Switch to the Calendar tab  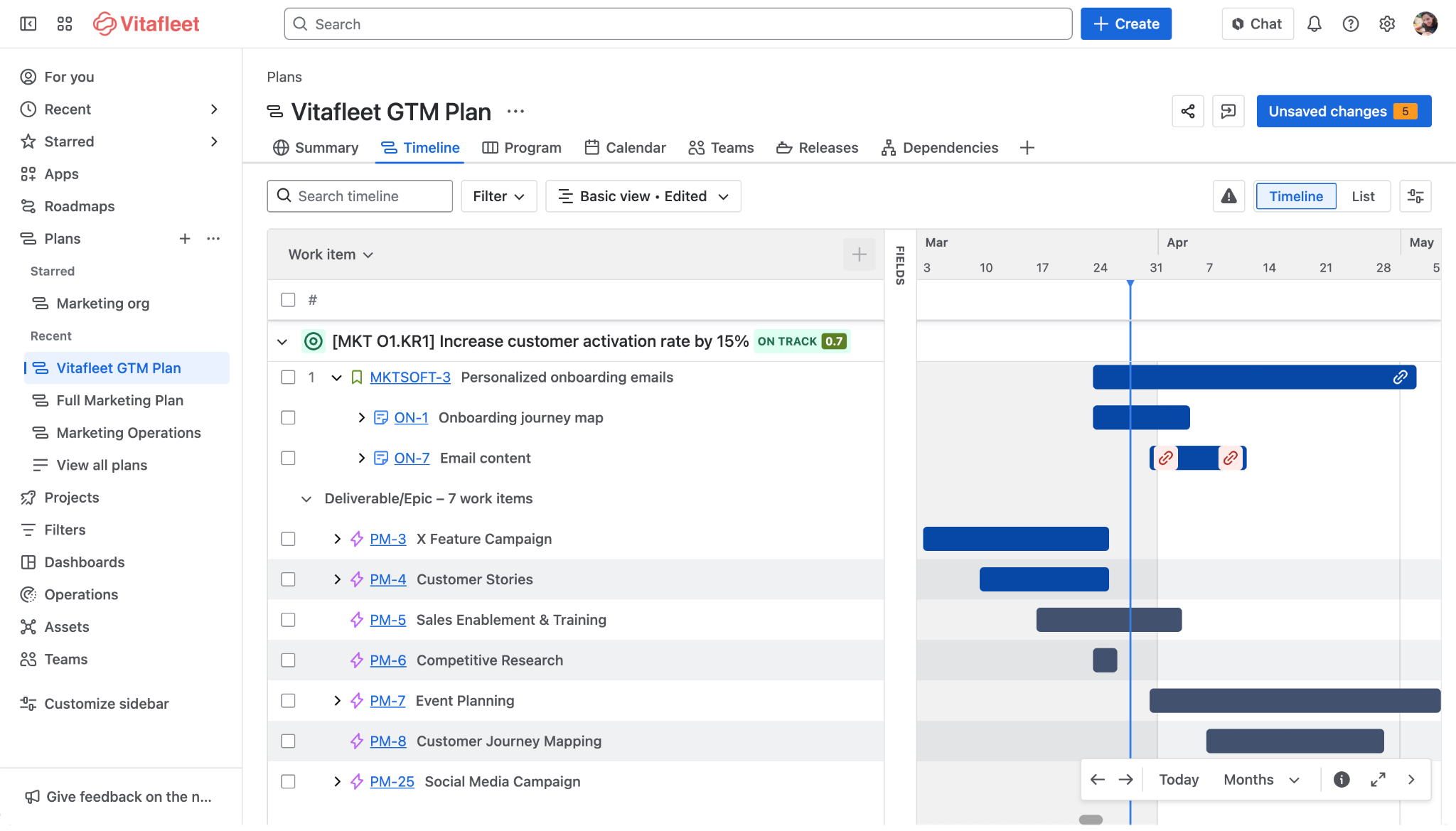tap(625, 148)
